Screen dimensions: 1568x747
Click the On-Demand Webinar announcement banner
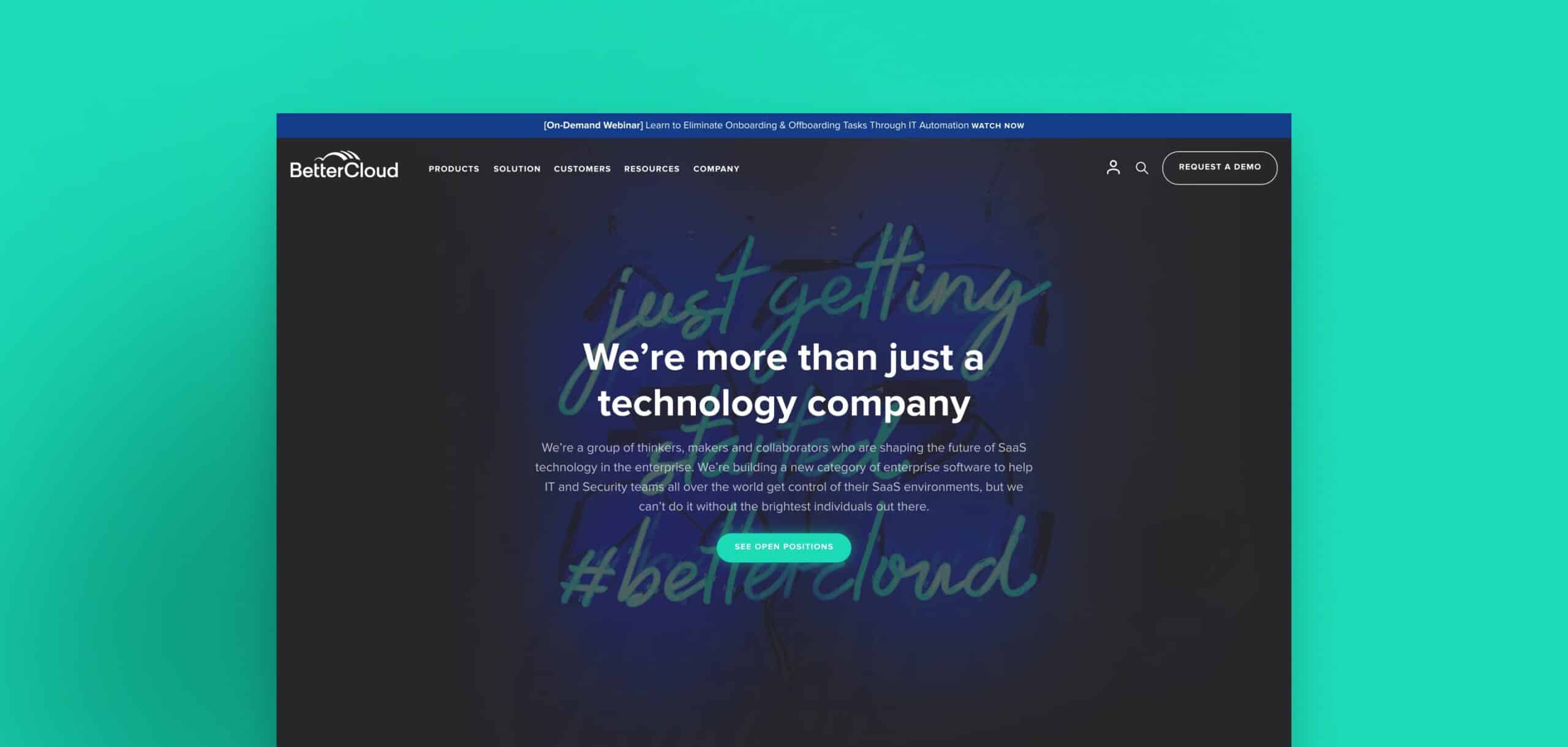[784, 125]
